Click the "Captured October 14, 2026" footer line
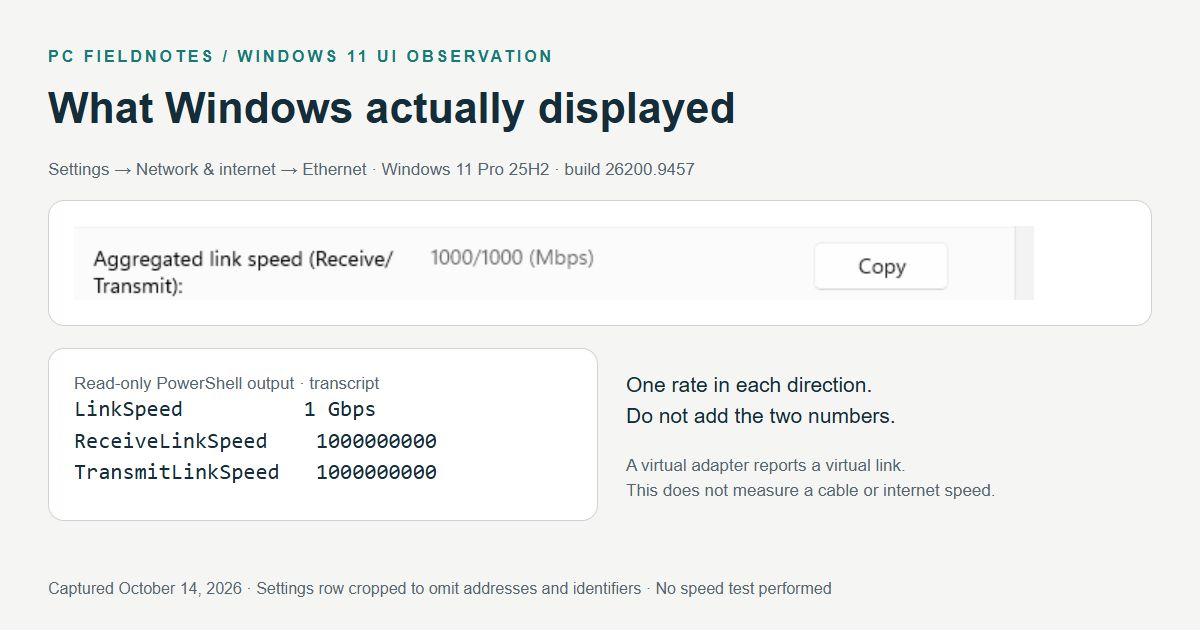Screen dimensions: 1200x630 tap(440, 589)
